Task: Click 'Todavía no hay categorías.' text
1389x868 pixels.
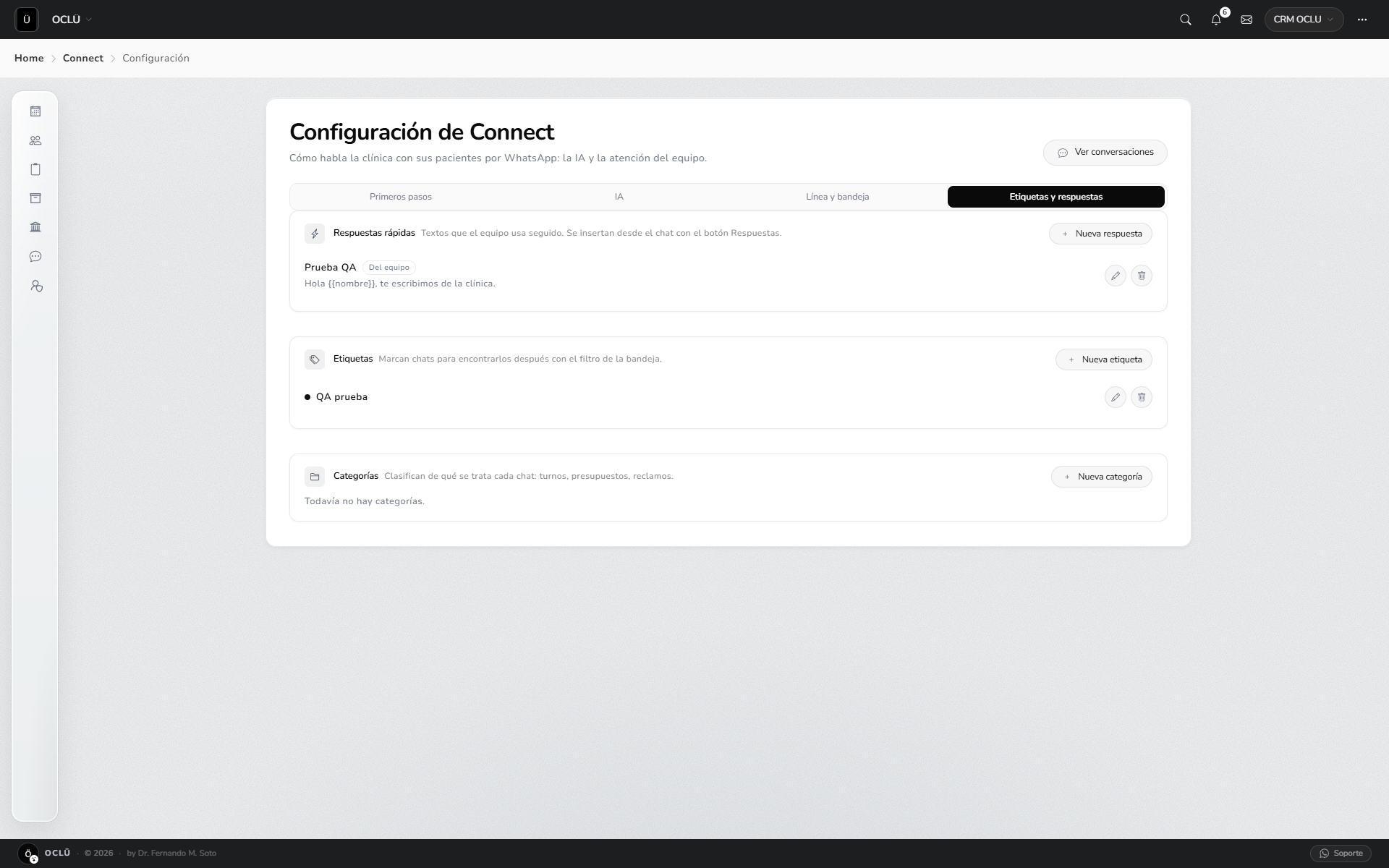Action: tap(365, 501)
